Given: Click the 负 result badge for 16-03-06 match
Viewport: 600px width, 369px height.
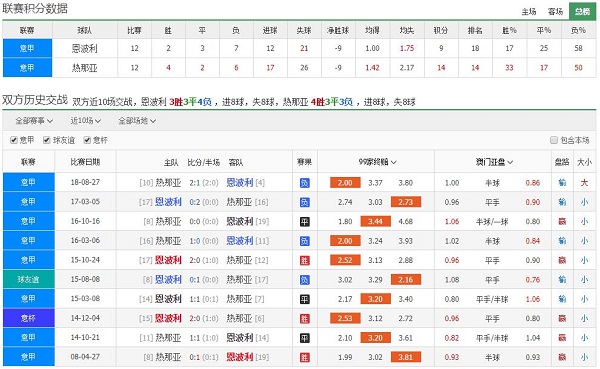Looking at the screenshot, I should [x=305, y=241].
